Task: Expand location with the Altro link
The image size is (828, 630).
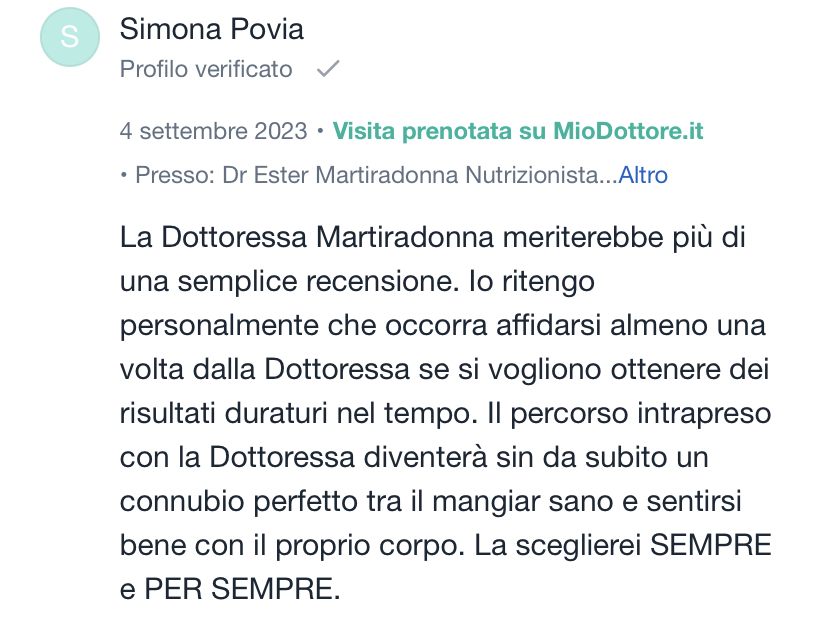Action: point(643,176)
